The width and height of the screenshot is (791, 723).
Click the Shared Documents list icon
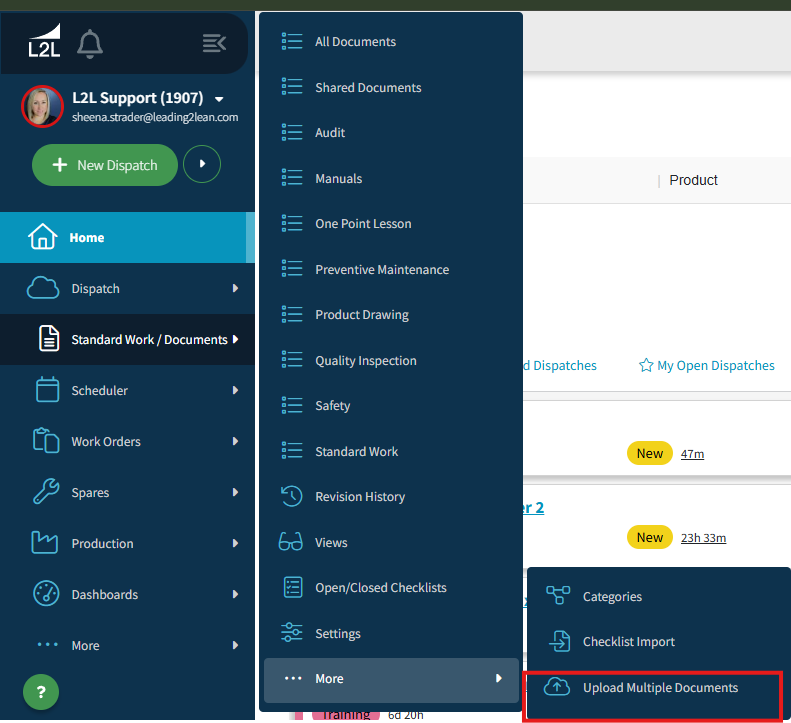coord(292,87)
